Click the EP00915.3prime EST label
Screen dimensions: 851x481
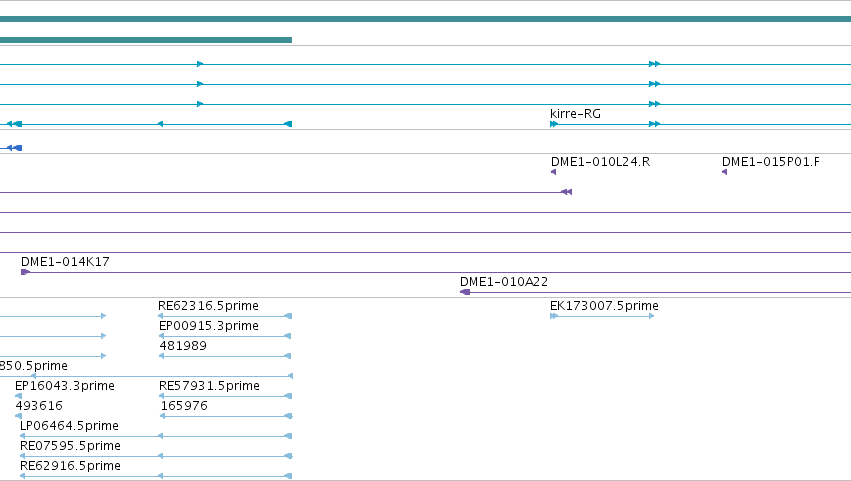tap(208, 326)
